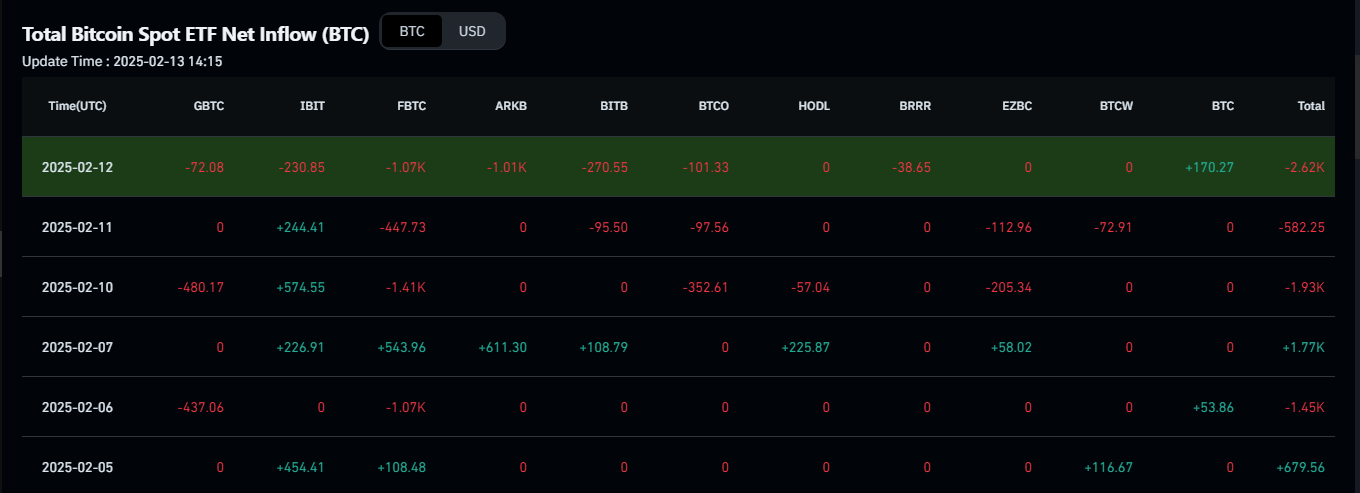
Task: Click the IBIT column header
Action: pos(312,106)
